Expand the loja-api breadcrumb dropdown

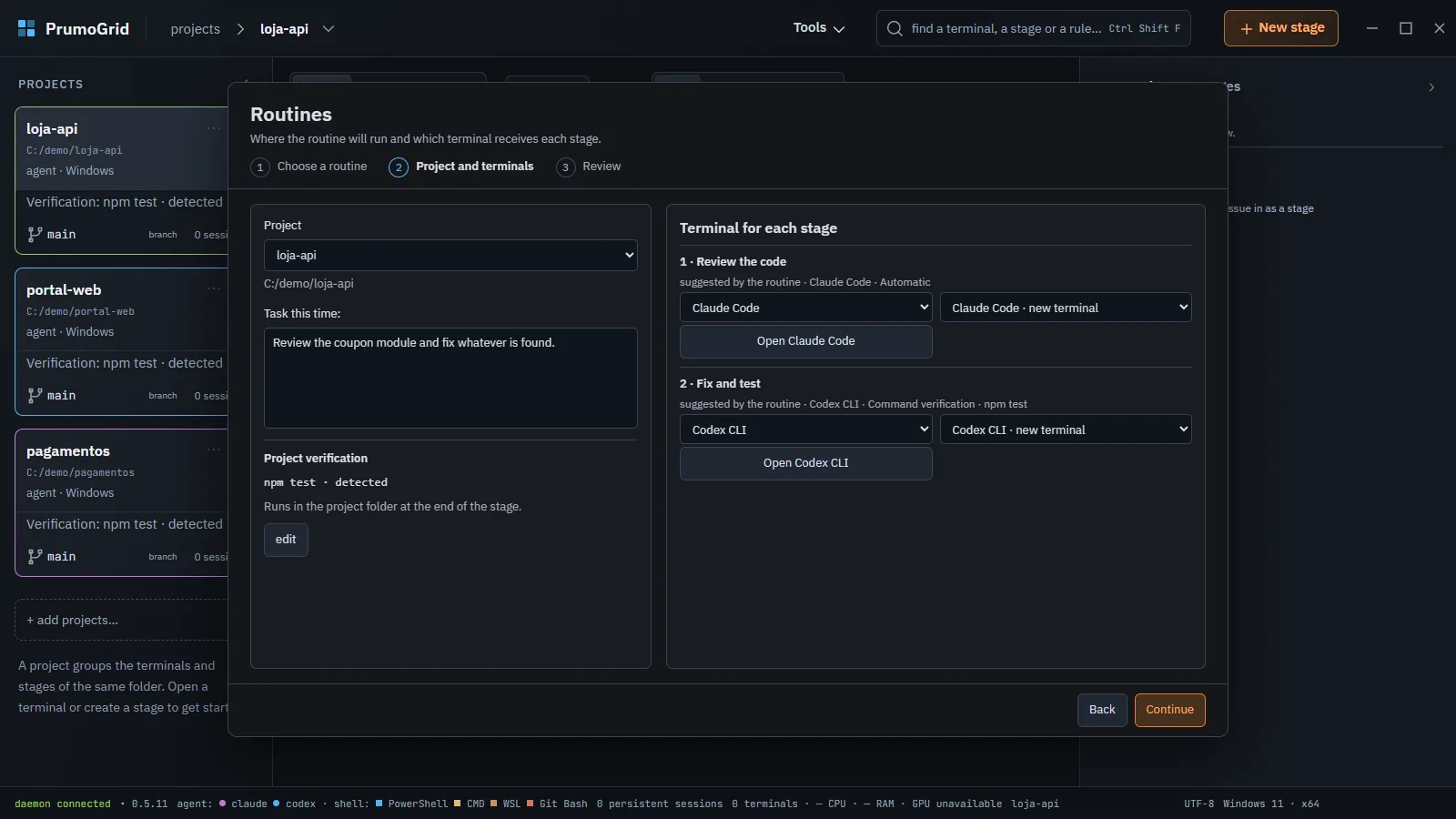(329, 29)
